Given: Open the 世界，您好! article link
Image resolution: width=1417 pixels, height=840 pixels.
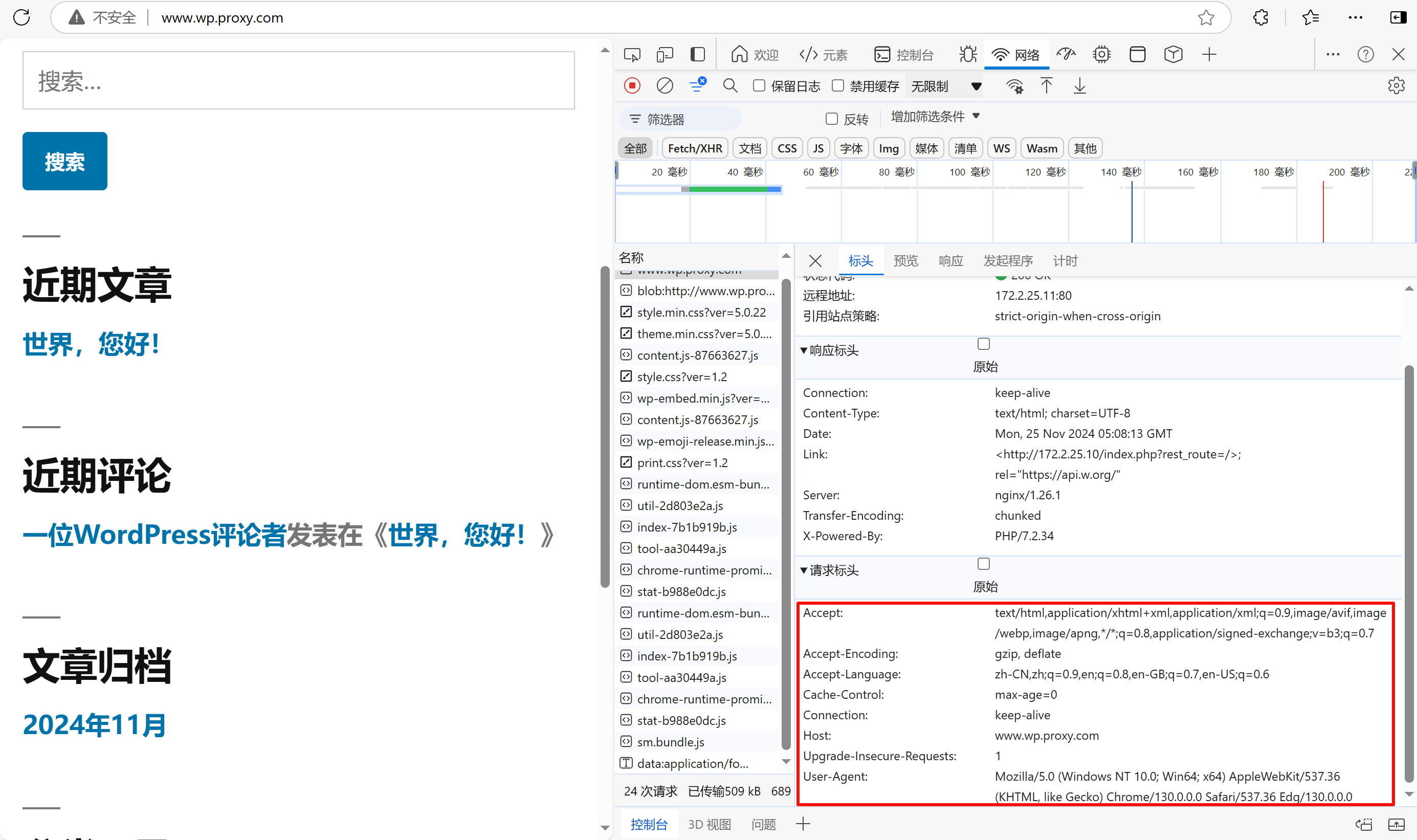Looking at the screenshot, I should point(91,344).
